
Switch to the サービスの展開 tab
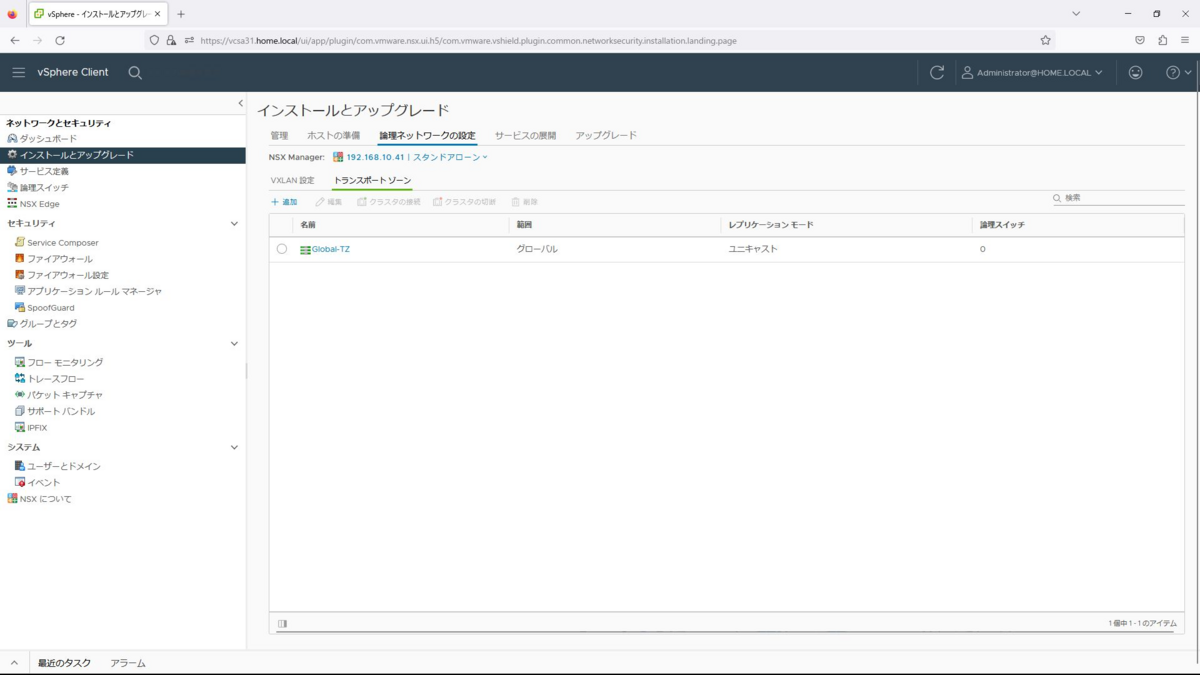[x=525, y=135]
